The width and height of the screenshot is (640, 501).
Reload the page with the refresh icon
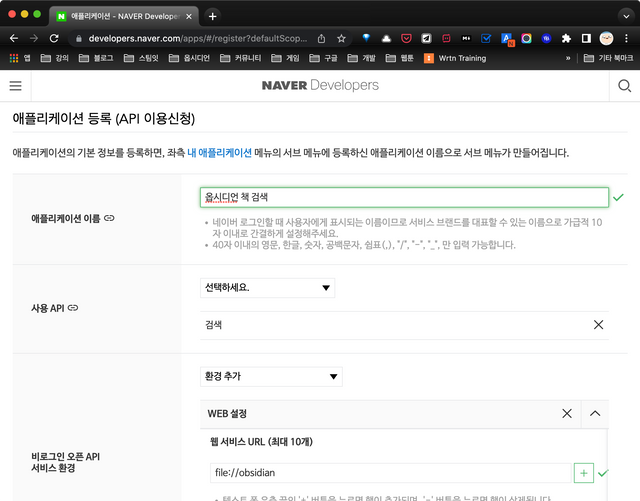[x=54, y=38]
